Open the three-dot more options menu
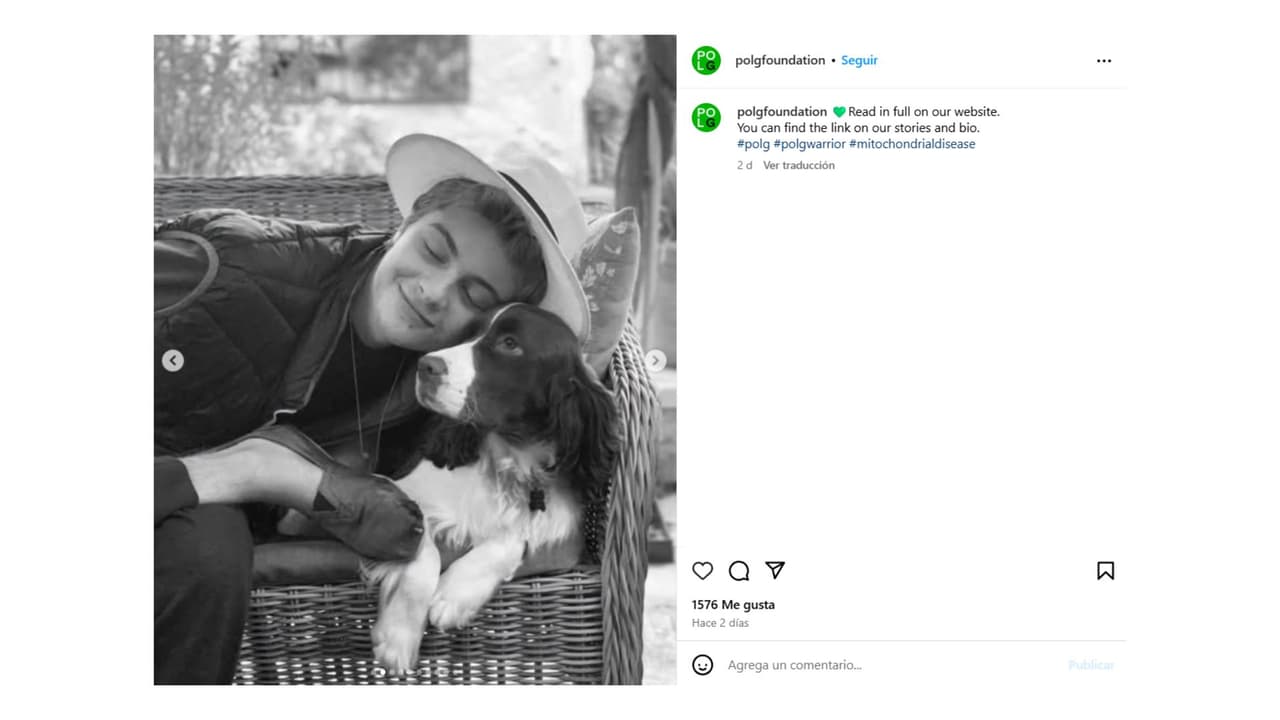 [x=1104, y=61]
